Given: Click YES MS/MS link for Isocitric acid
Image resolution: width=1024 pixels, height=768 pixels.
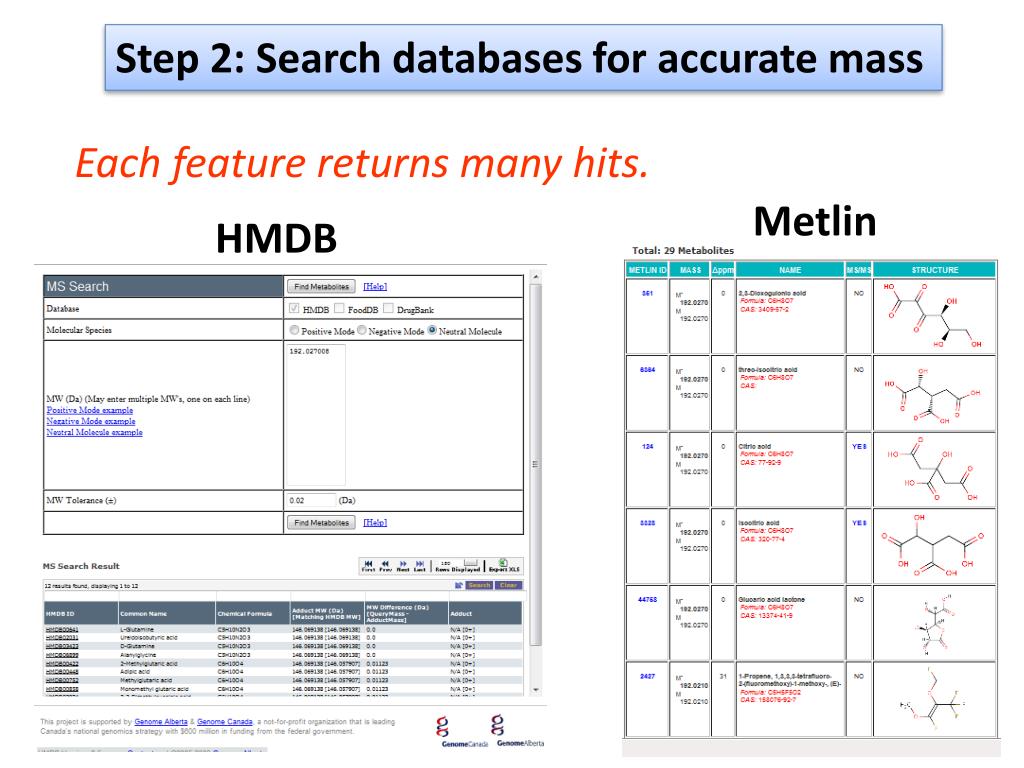Looking at the screenshot, I should pos(859,523).
